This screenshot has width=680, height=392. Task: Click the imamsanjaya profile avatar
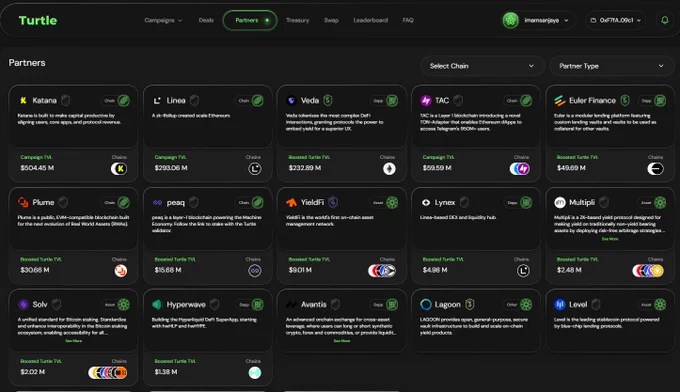click(510, 20)
